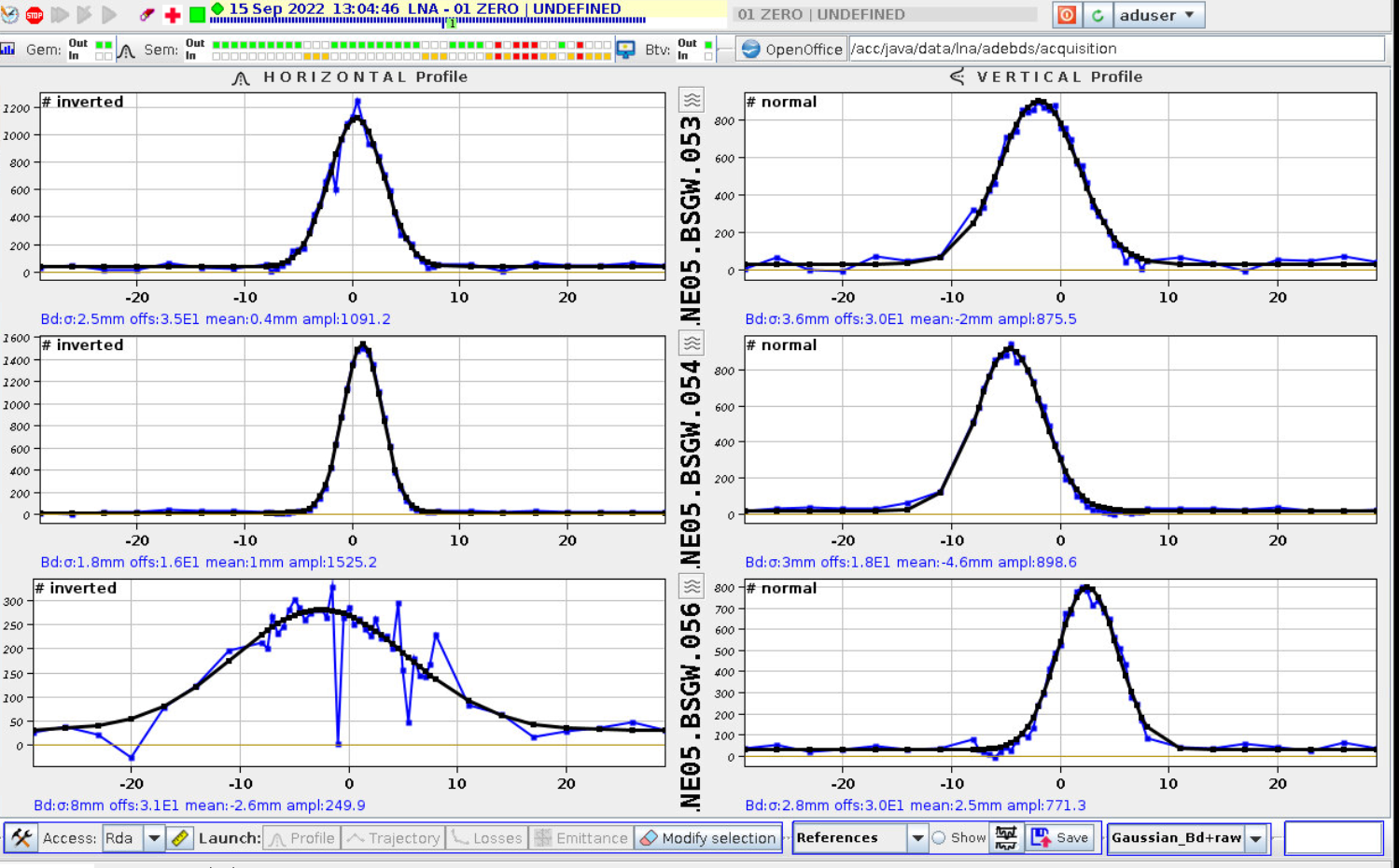The image size is (1399, 868).
Task: Click the green refresh arrow button
Action: click(1098, 15)
